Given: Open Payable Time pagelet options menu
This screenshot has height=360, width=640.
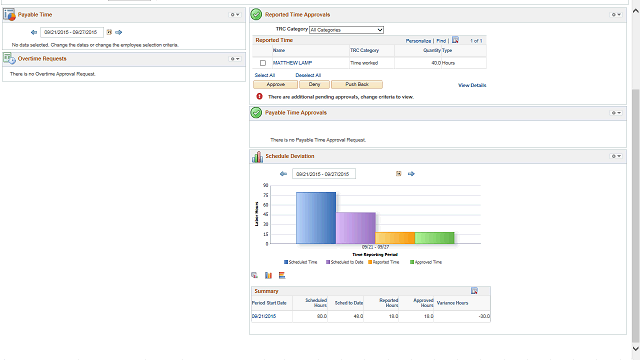Looking at the screenshot, I should (235, 15).
